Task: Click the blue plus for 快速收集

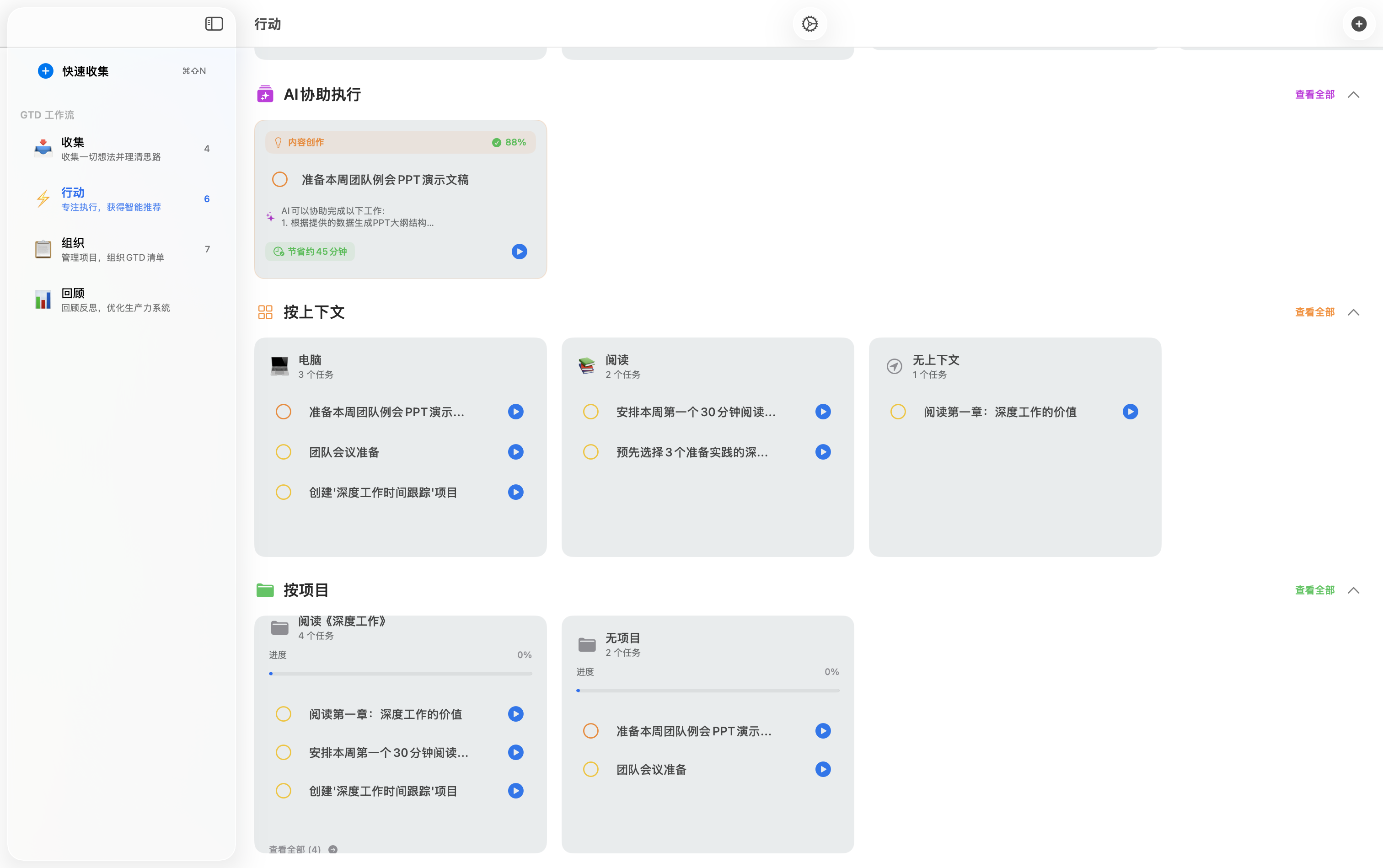Action: click(45, 70)
